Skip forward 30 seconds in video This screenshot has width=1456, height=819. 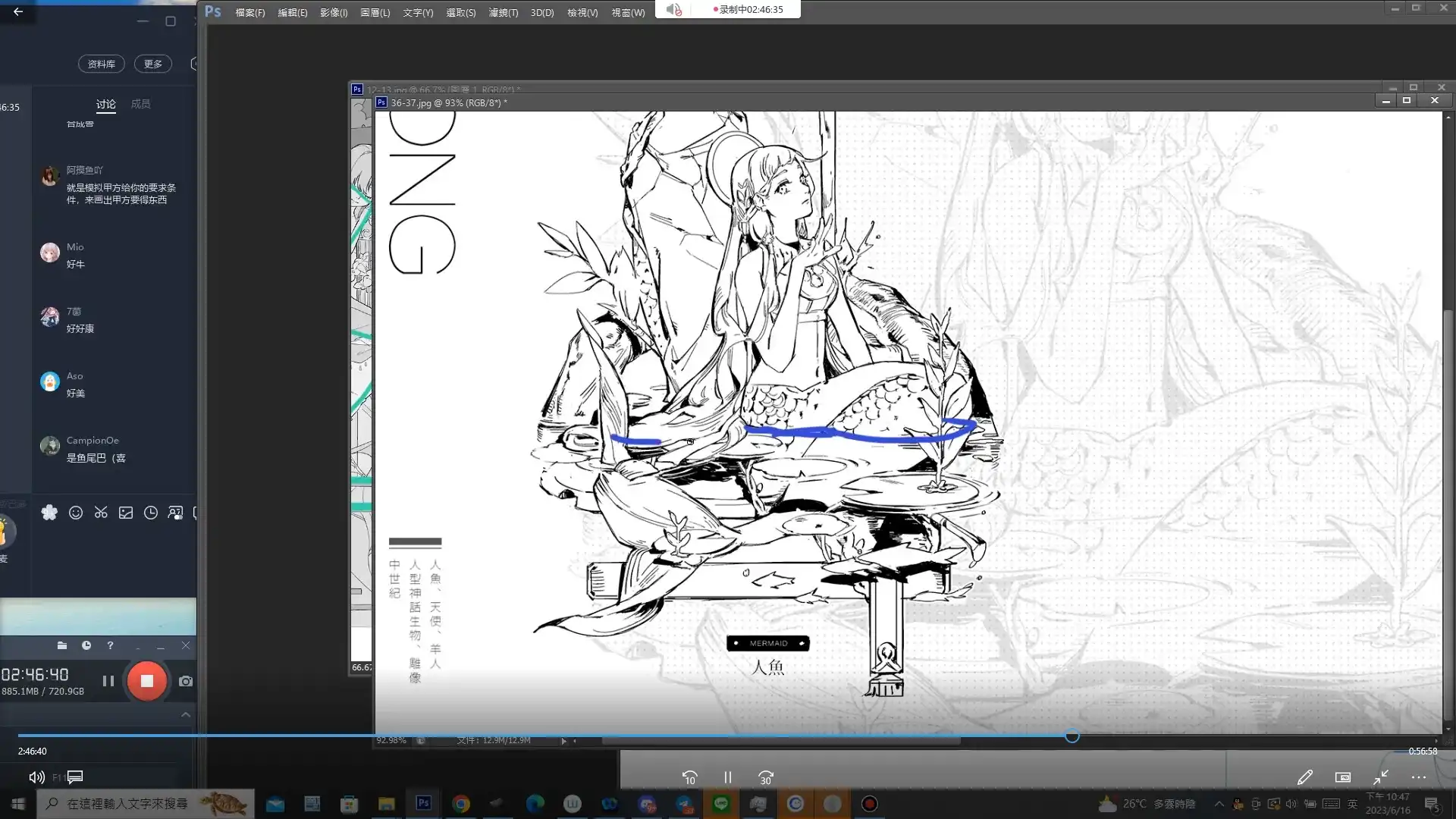766,777
